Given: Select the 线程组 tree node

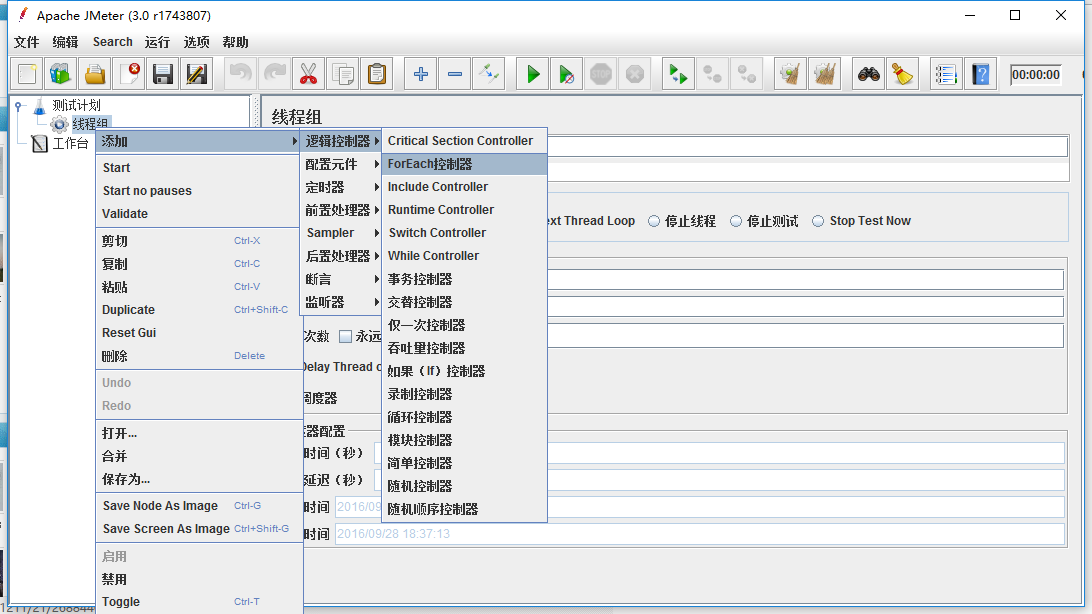Looking at the screenshot, I should pos(91,124).
